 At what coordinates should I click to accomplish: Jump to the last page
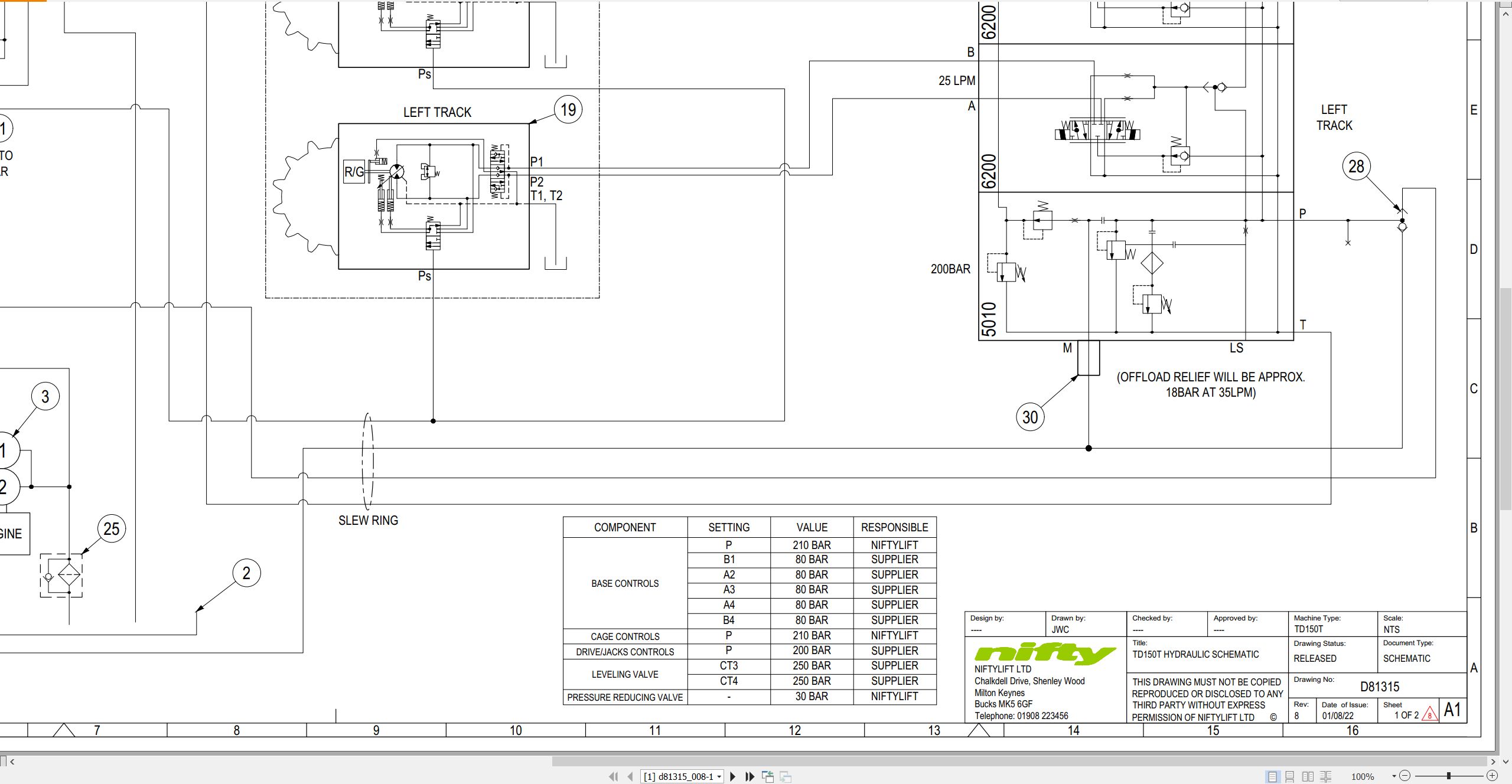[x=750, y=776]
